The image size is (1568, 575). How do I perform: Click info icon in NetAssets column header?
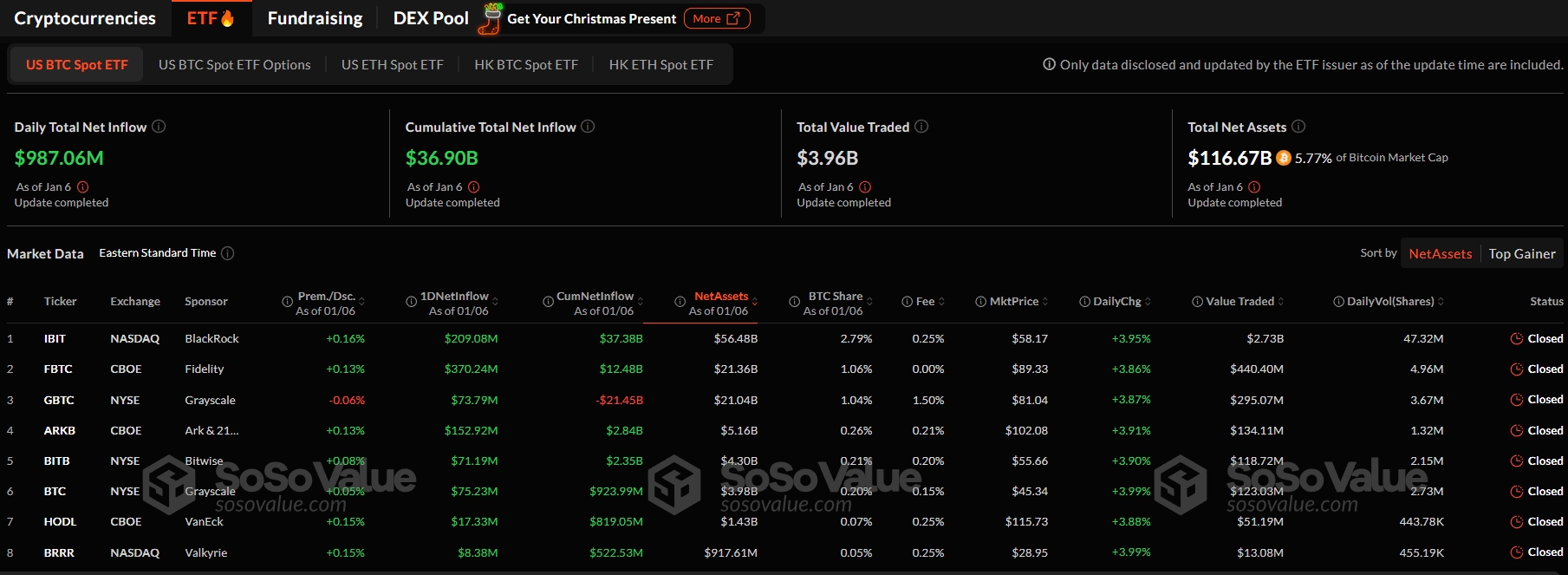pos(680,302)
